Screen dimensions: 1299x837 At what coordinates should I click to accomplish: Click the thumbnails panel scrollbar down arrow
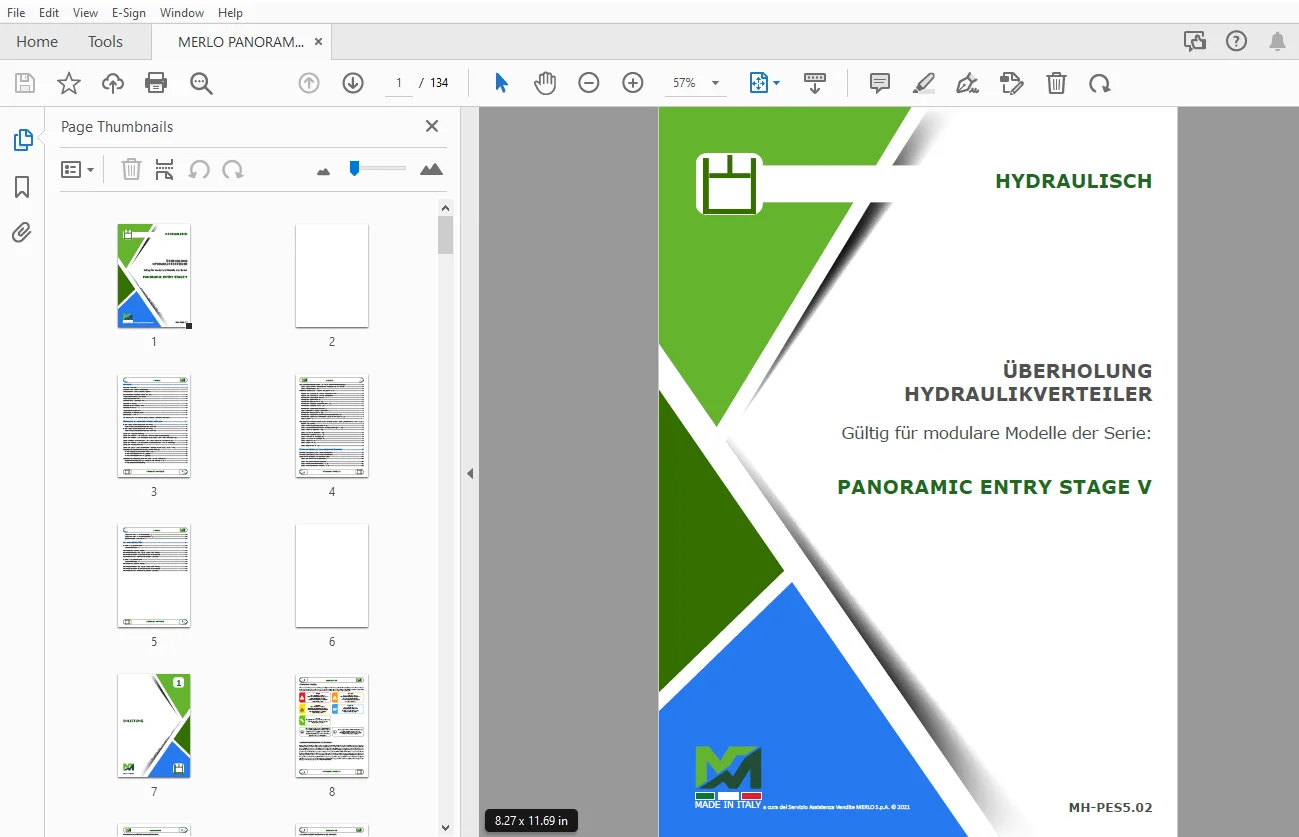pos(445,827)
